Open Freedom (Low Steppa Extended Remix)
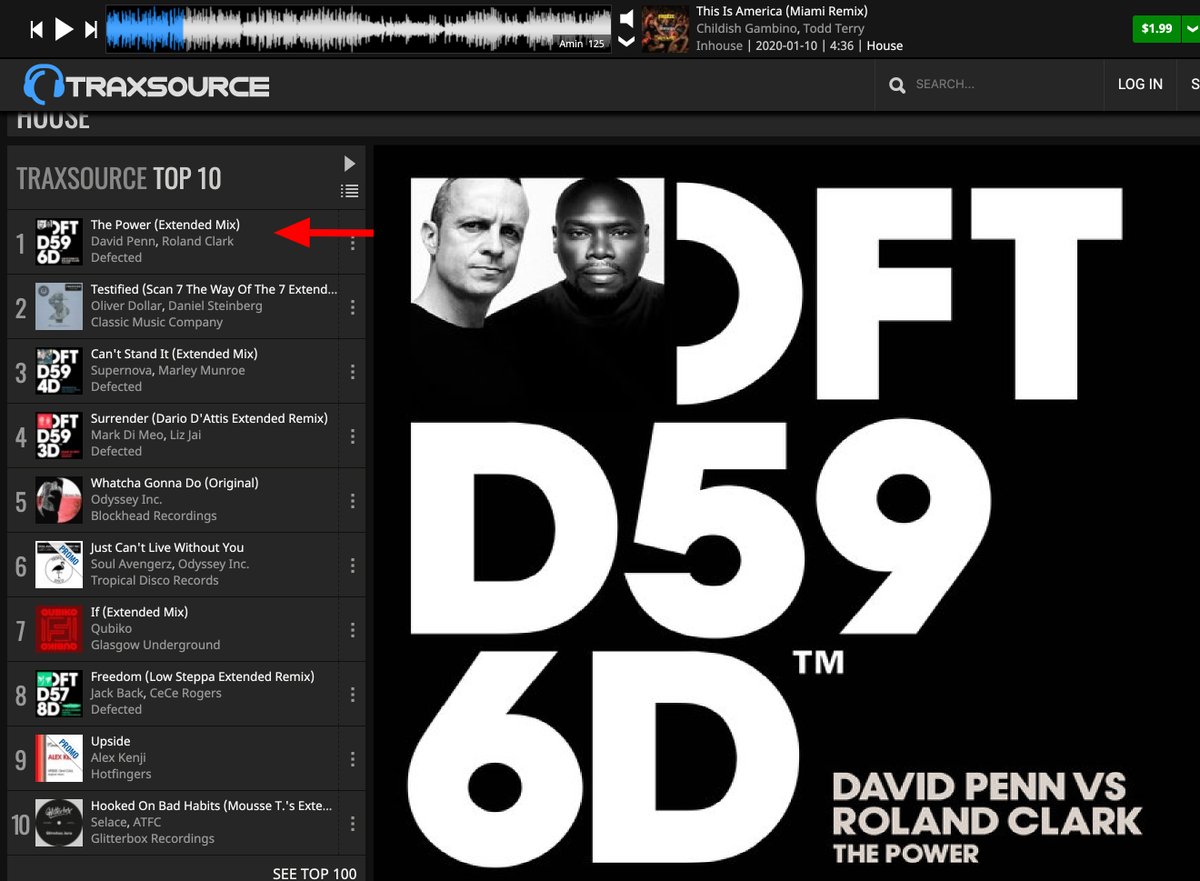Image resolution: width=1200 pixels, height=881 pixels. click(203, 677)
